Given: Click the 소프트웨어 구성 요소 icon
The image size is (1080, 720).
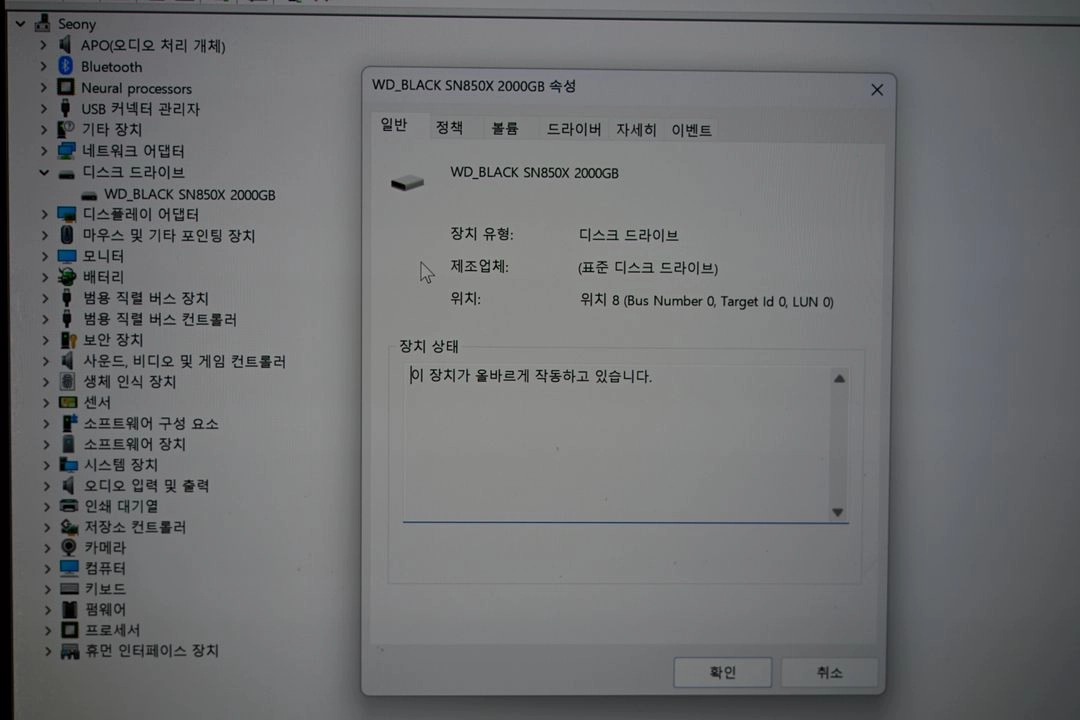Looking at the screenshot, I should (69, 422).
